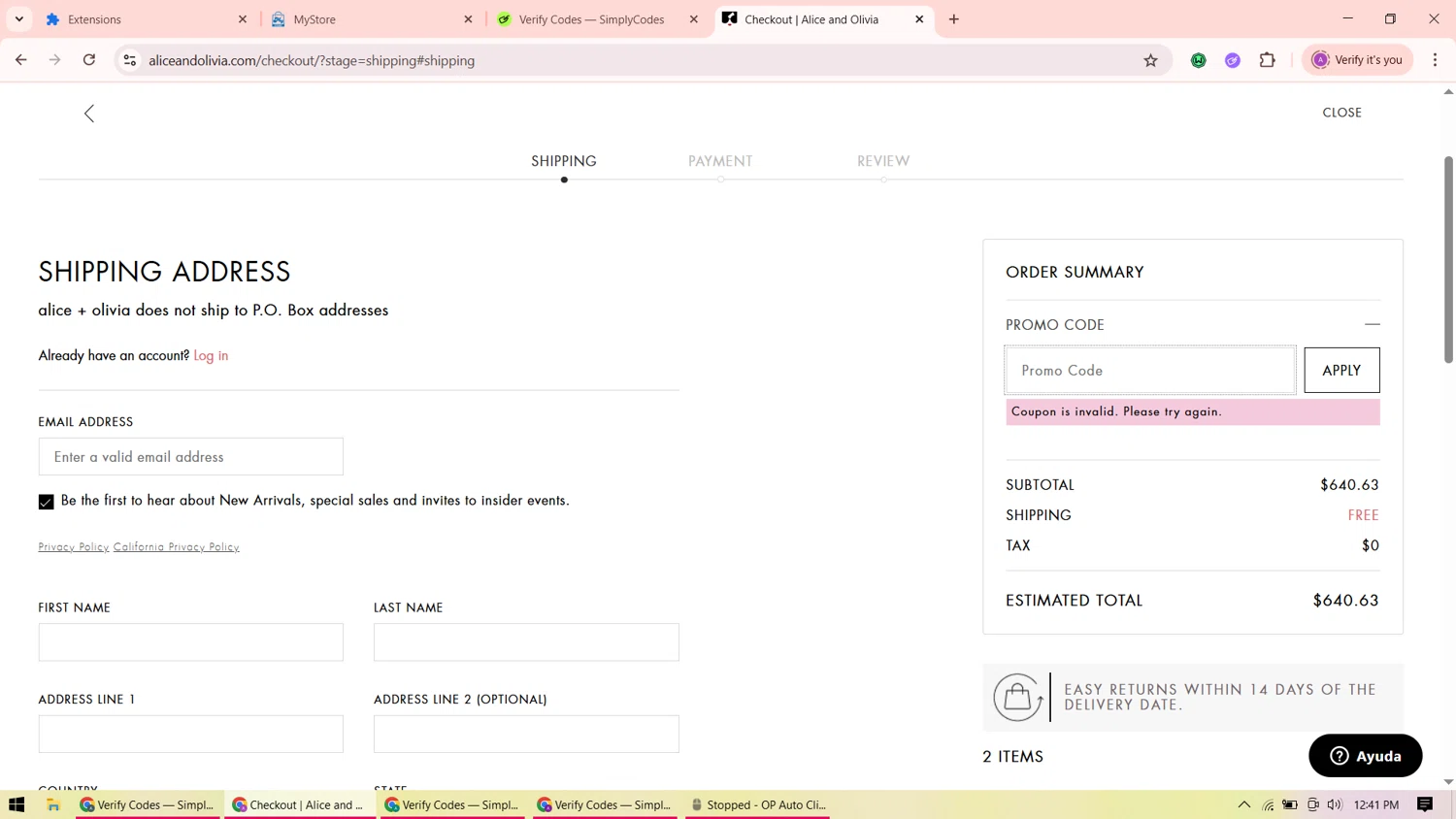Open the Windows Start menu
The width and height of the screenshot is (1456, 819).
(x=17, y=804)
